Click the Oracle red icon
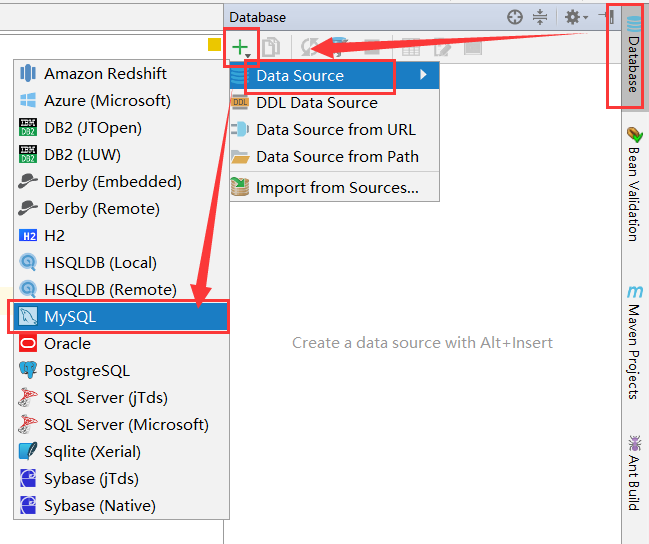Viewport: 649px width, 544px height. (x=28, y=344)
